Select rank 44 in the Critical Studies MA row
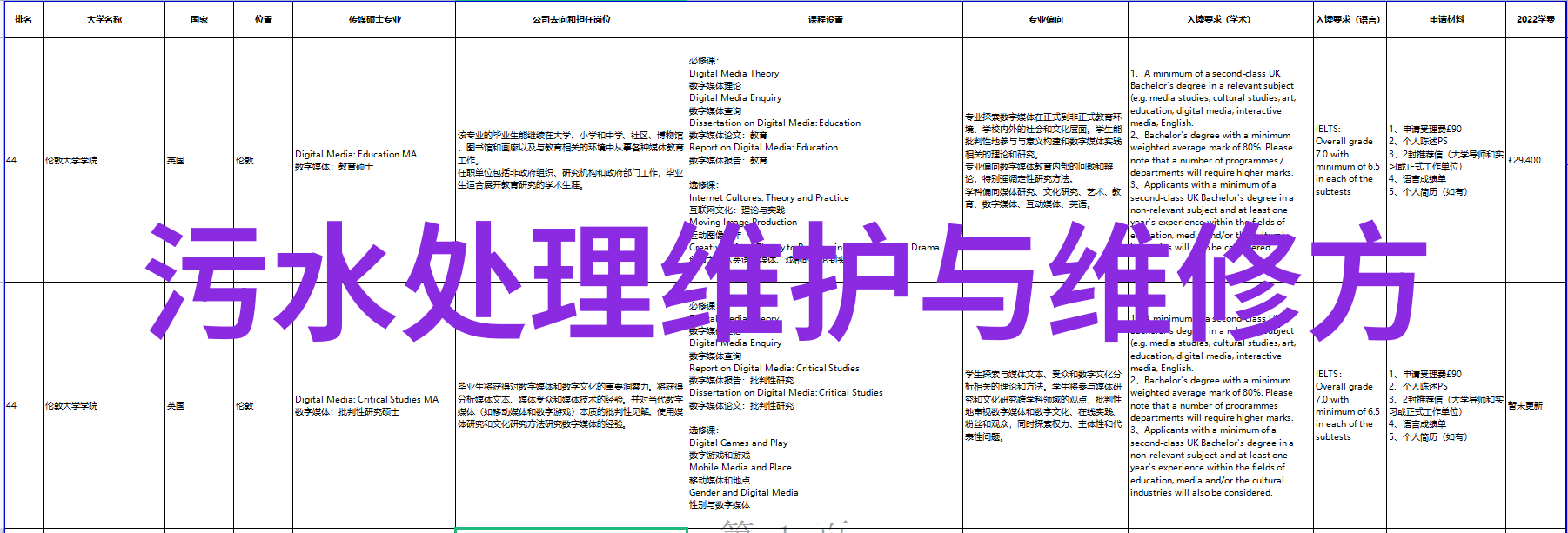Viewport: 1568px width, 533px height. 23,405
